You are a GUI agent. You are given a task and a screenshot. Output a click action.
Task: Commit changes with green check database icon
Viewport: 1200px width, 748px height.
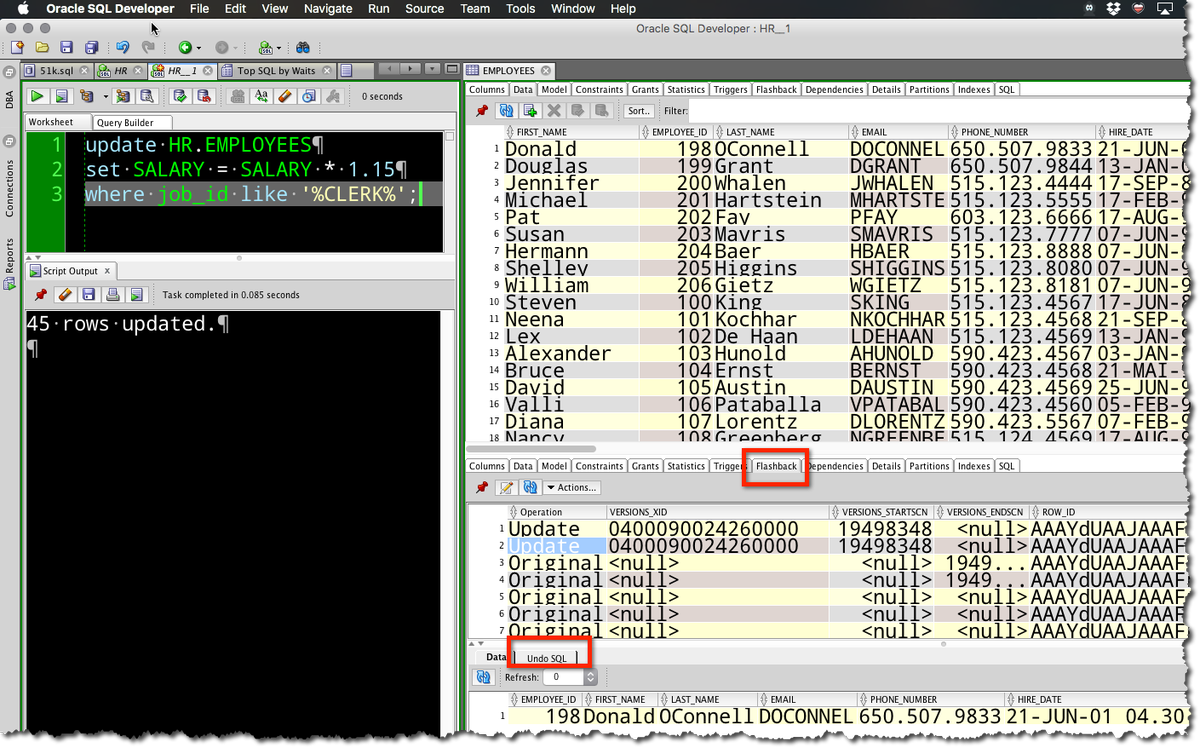tap(180, 96)
